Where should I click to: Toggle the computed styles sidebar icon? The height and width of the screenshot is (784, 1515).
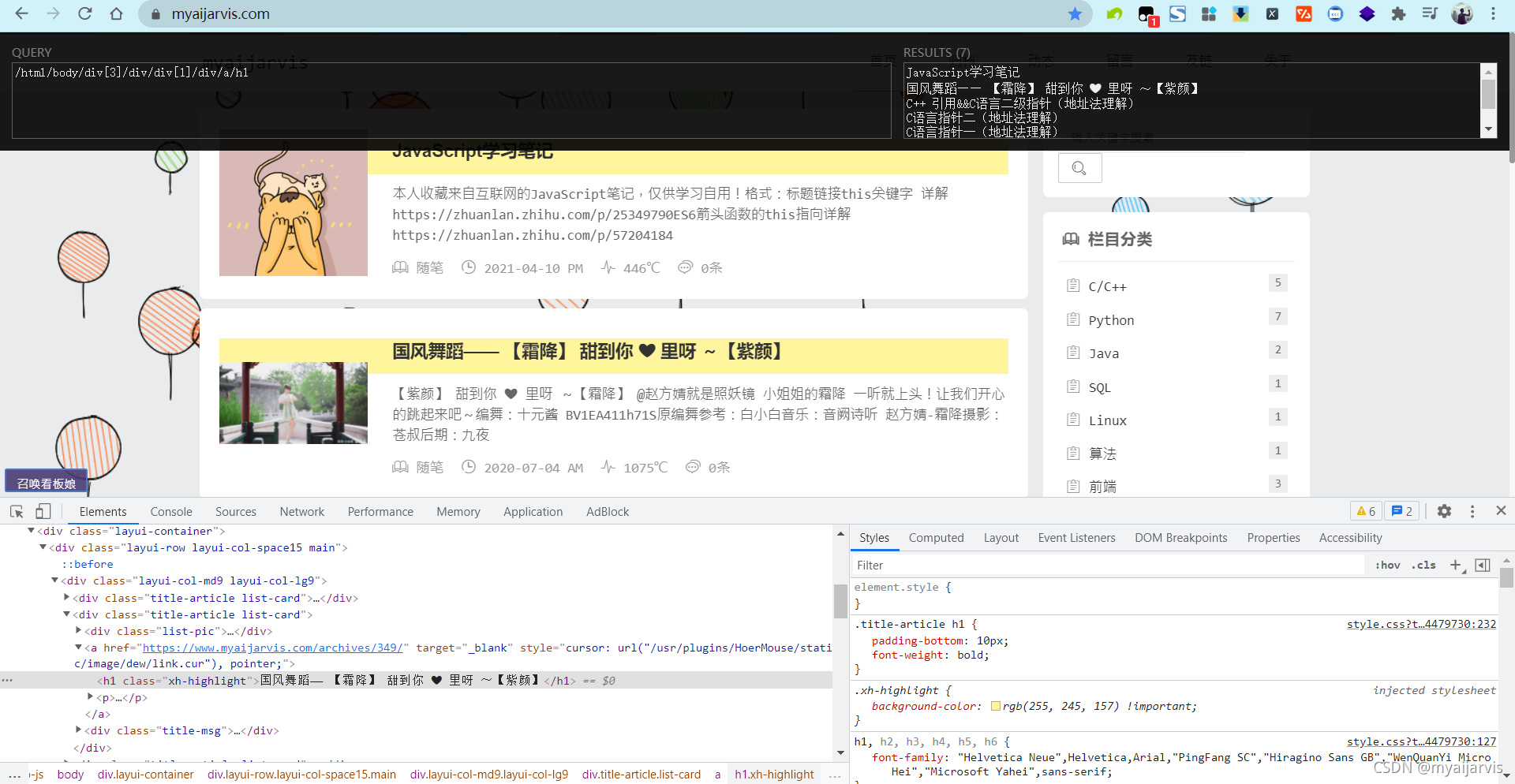click(x=1483, y=565)
